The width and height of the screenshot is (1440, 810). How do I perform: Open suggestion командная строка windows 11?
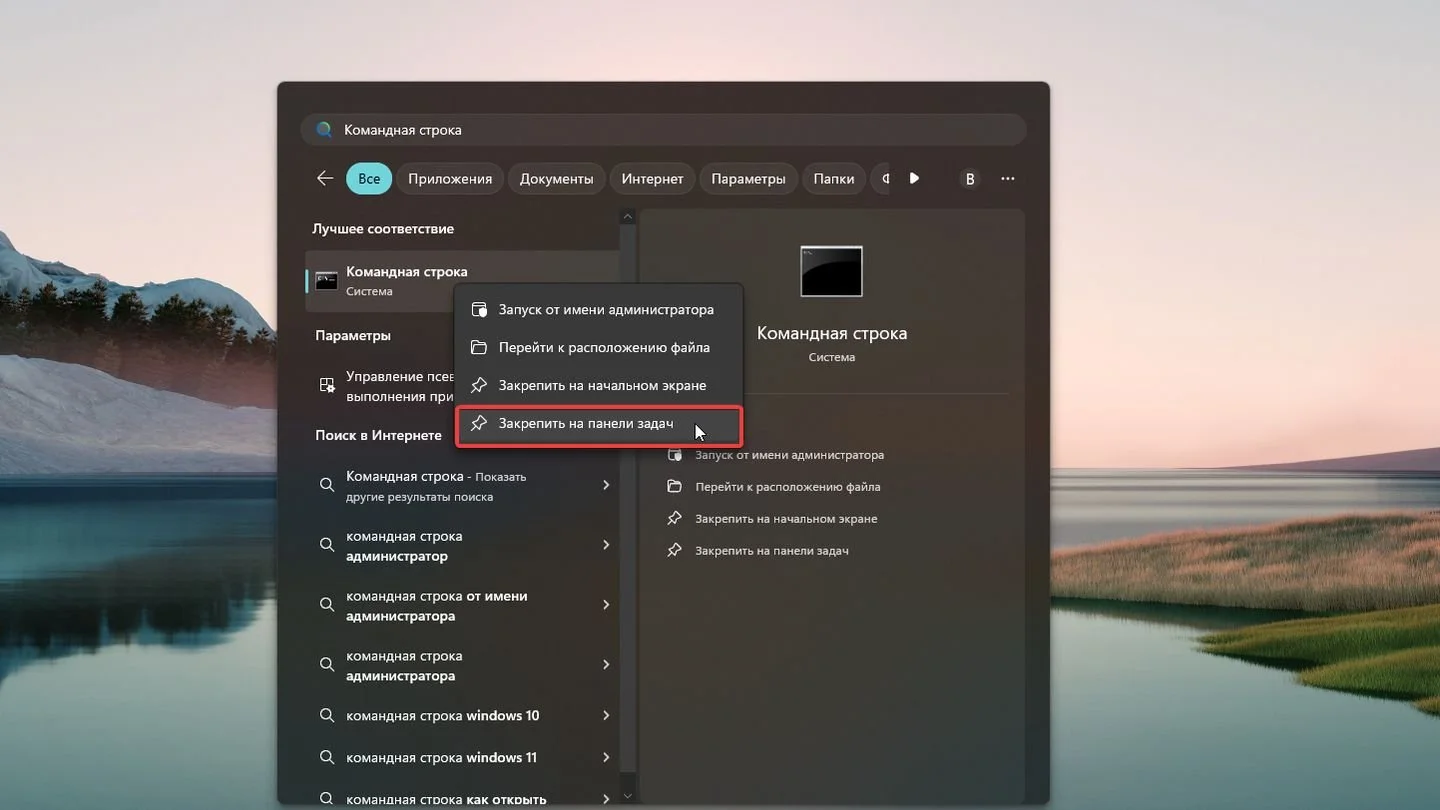click(x=461, y=758)
